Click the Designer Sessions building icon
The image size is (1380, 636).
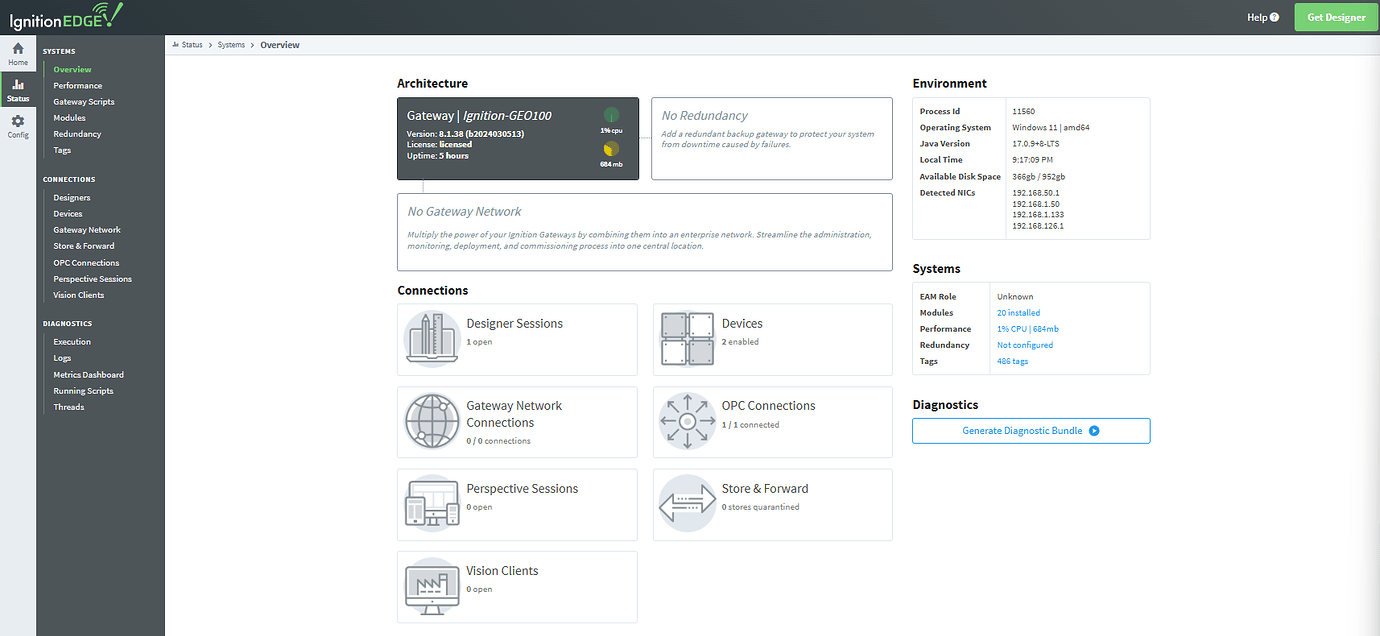(x=430, y=339)
